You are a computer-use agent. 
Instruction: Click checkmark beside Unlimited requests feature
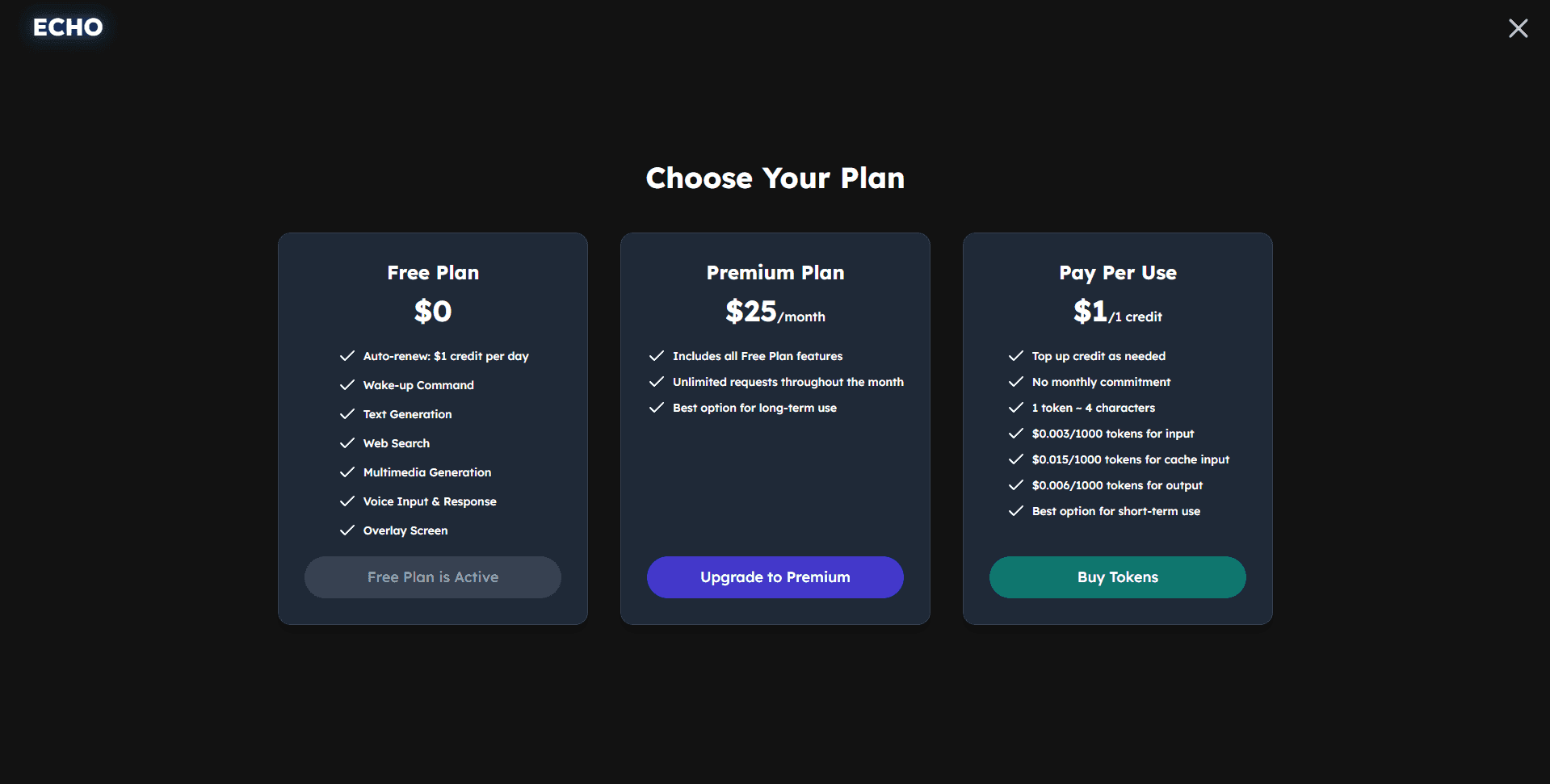pos(657,382)
